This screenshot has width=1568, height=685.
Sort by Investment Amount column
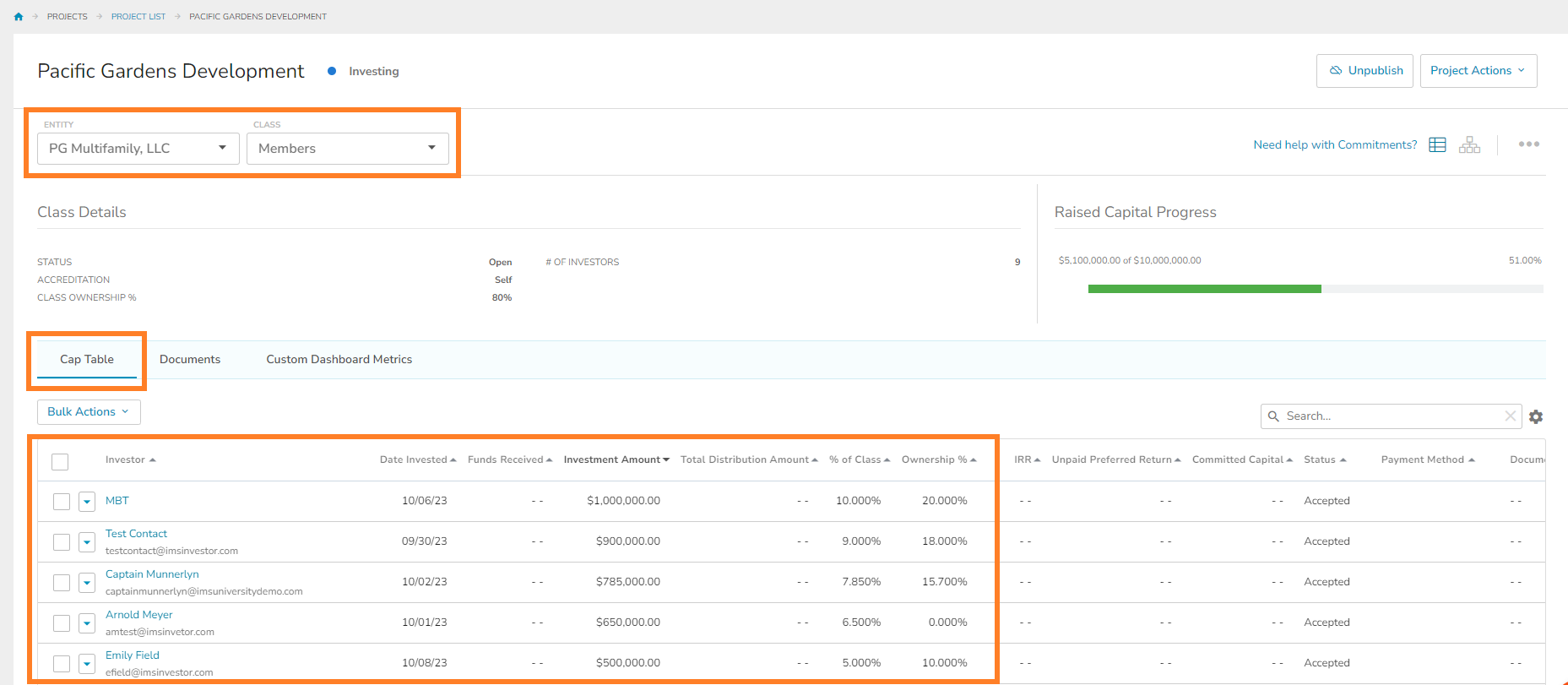[616, 459]
